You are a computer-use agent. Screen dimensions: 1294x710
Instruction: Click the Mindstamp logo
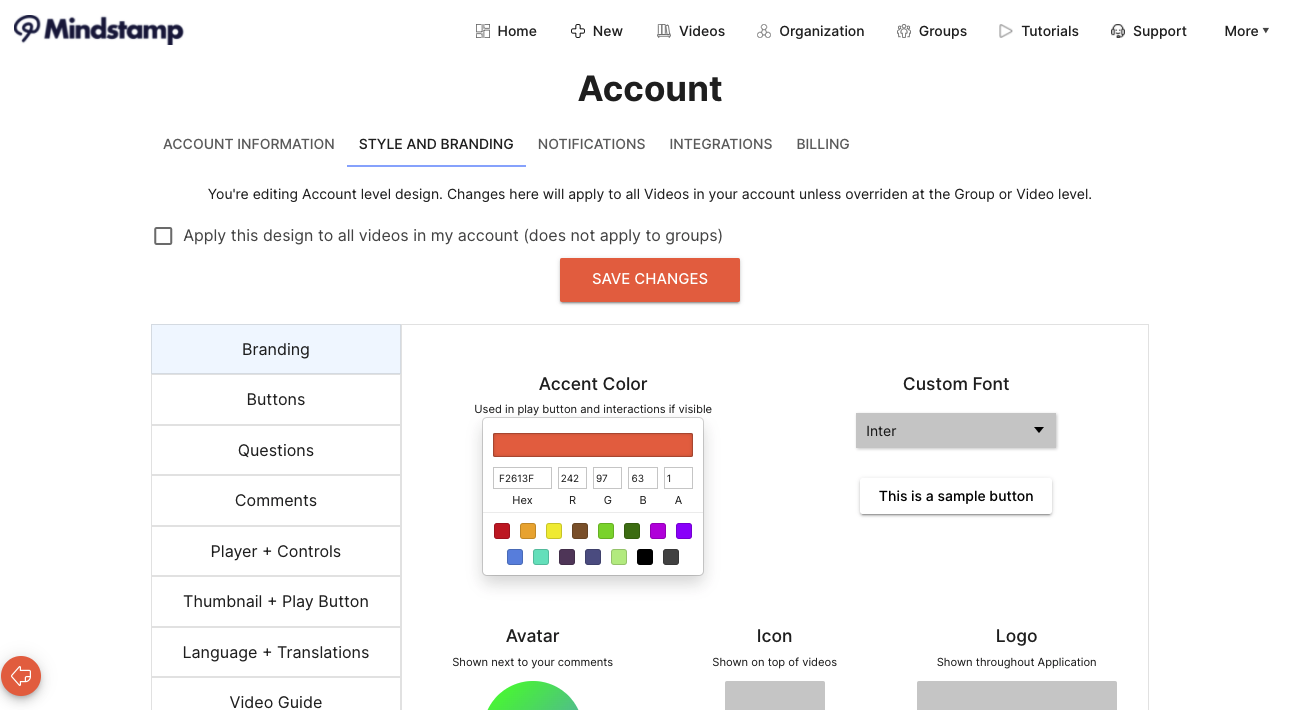pos(98,30)
